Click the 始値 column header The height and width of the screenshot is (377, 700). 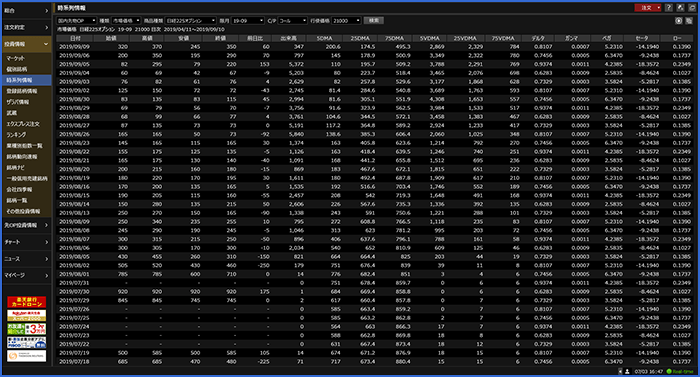pyautogui.click(x=111, y=38)
